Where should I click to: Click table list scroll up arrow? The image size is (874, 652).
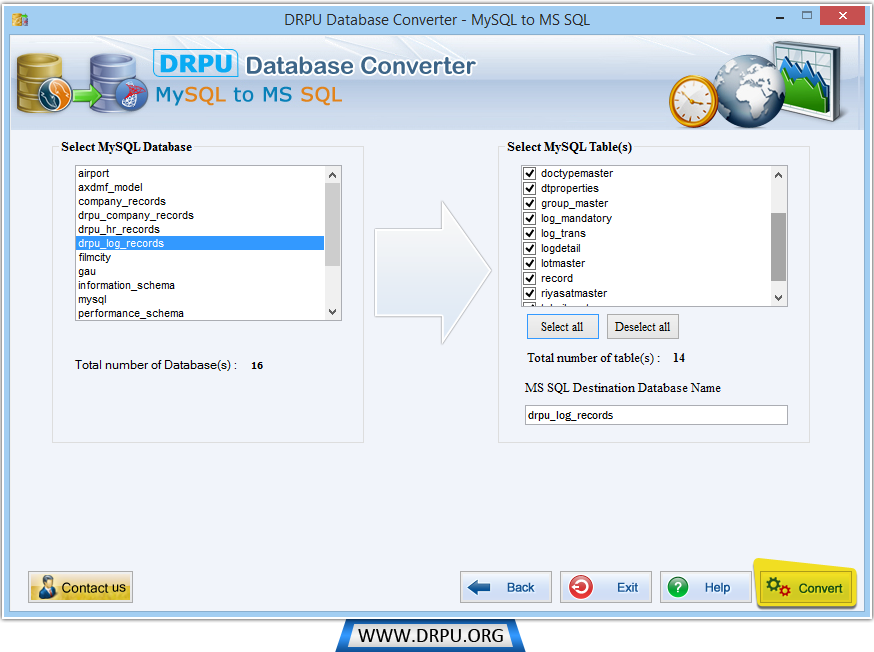pos(779,174)
